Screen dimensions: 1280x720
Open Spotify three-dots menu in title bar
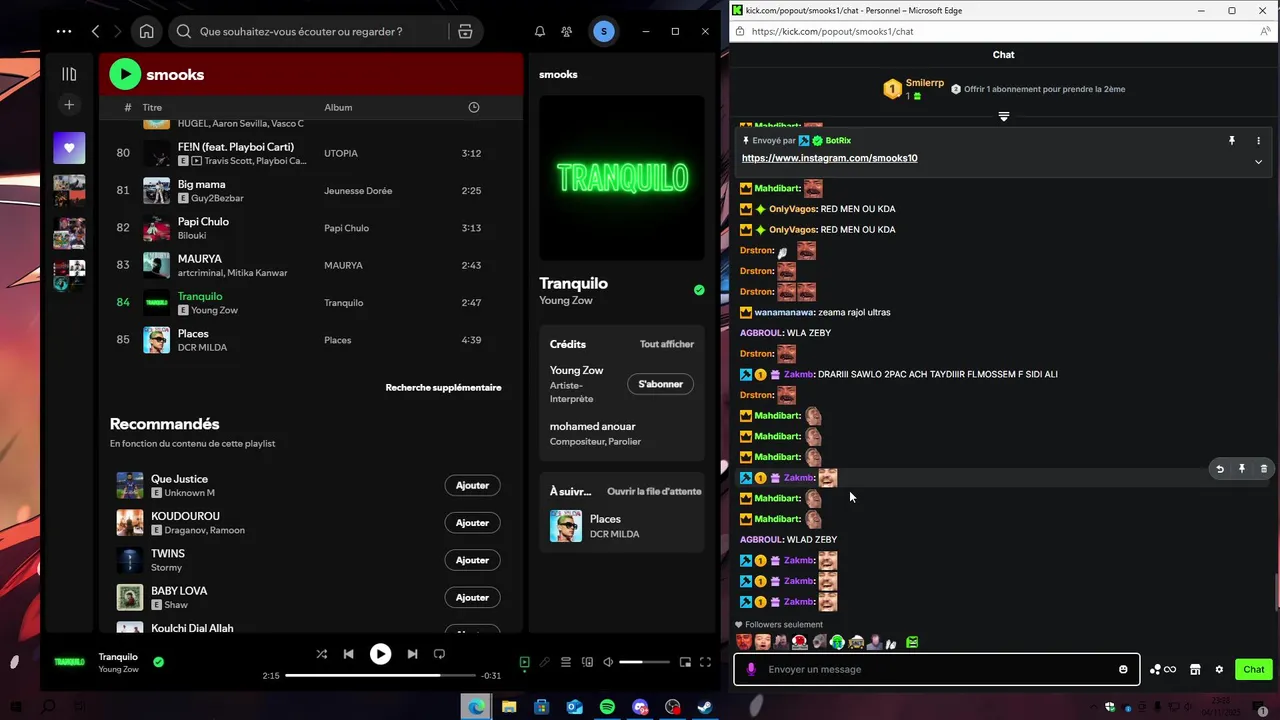64,31
